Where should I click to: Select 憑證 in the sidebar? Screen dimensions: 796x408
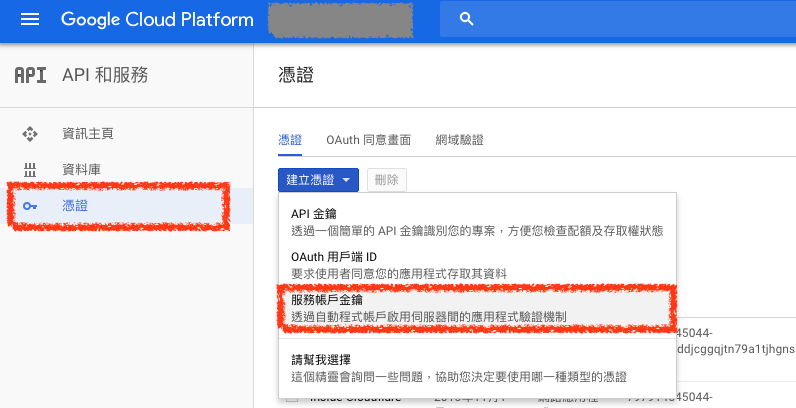(x=75, y=206)
